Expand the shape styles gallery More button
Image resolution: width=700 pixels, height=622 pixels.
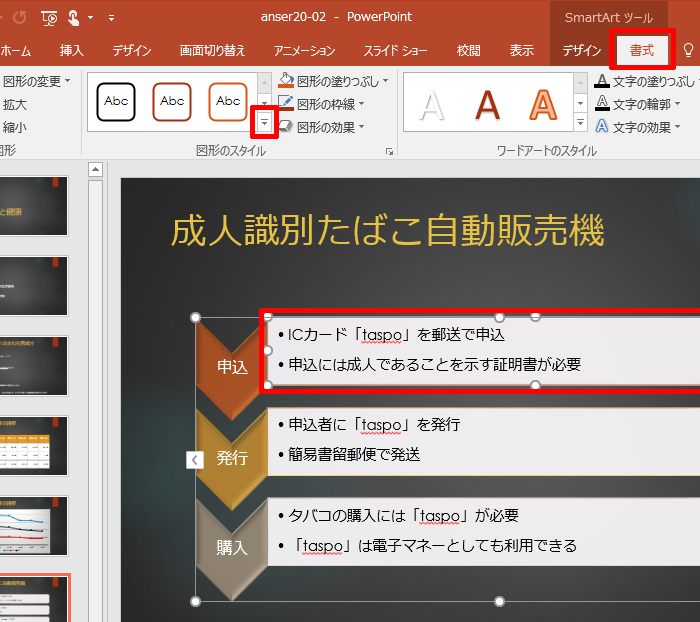(264, 122)
